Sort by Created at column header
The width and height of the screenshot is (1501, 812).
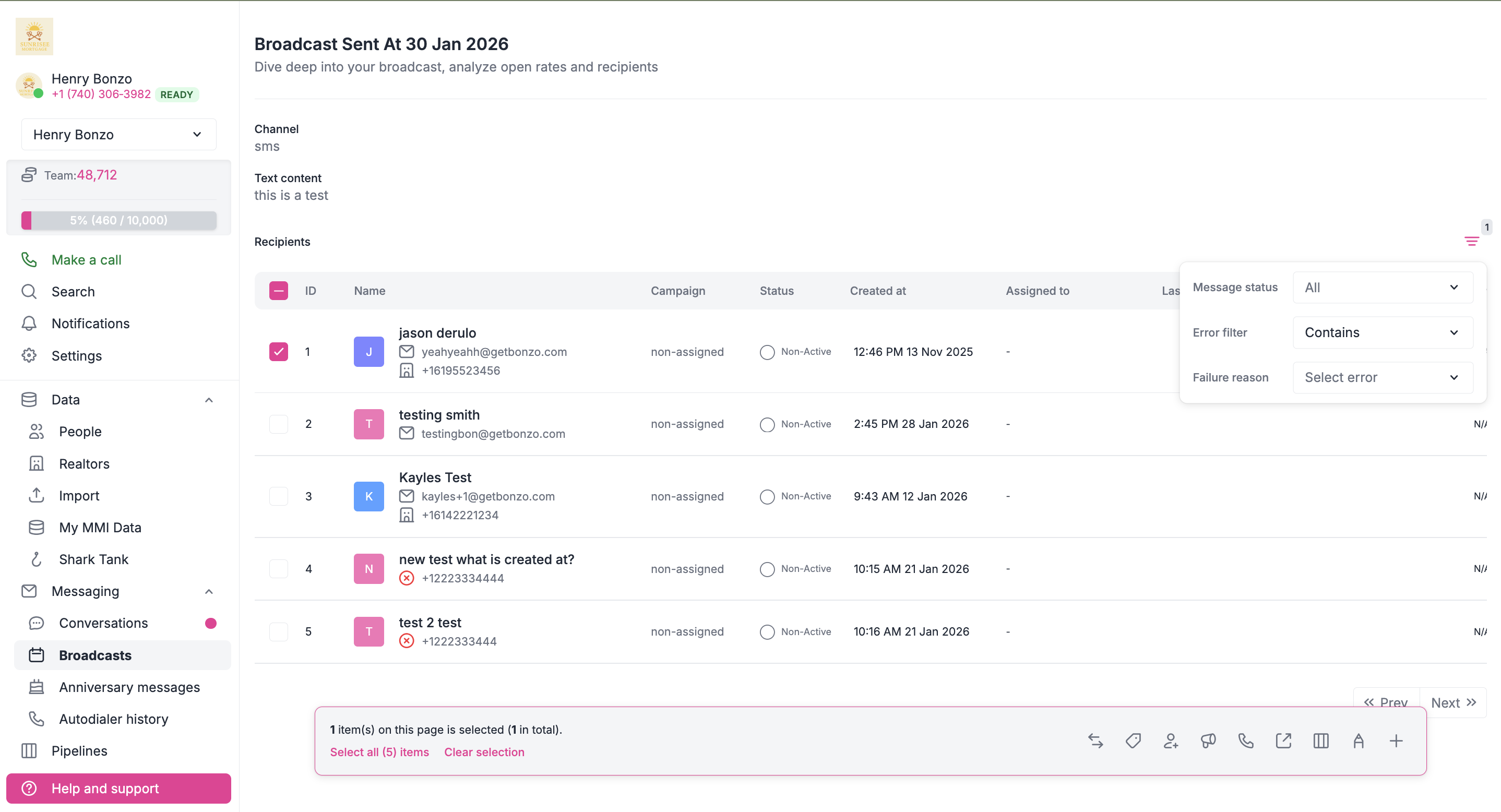877,291
